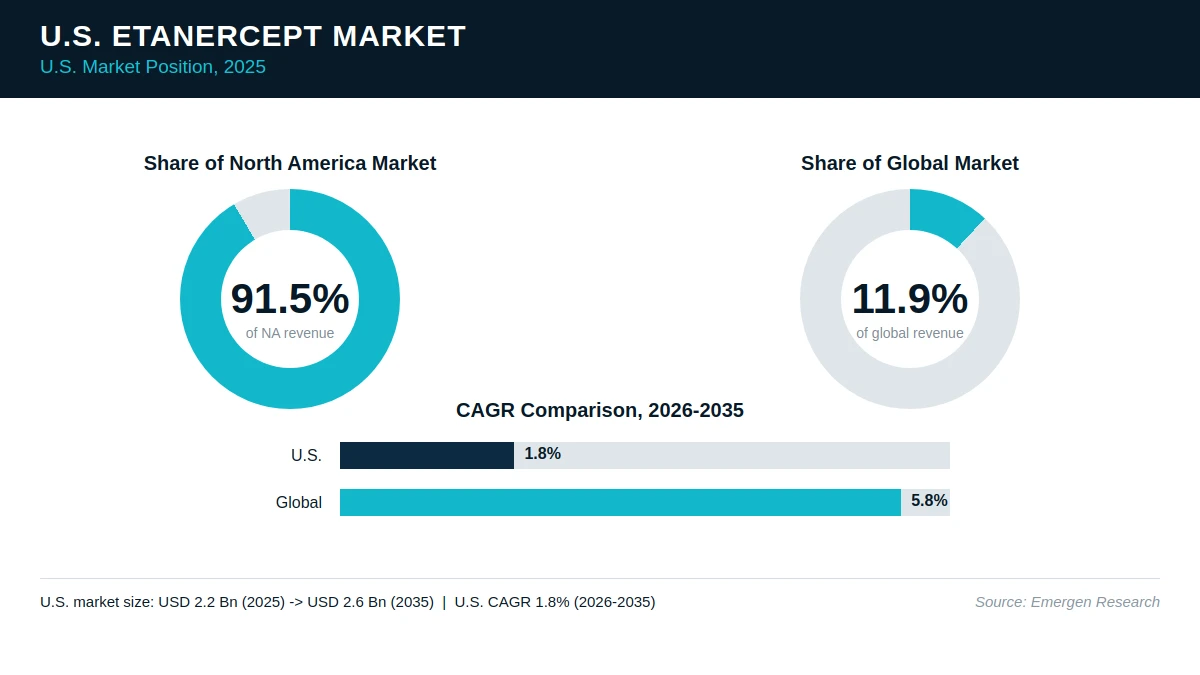Screen dimensions: 1200x675
Task: Click the U.S. market size footnote text
Action: pos(348,602)
